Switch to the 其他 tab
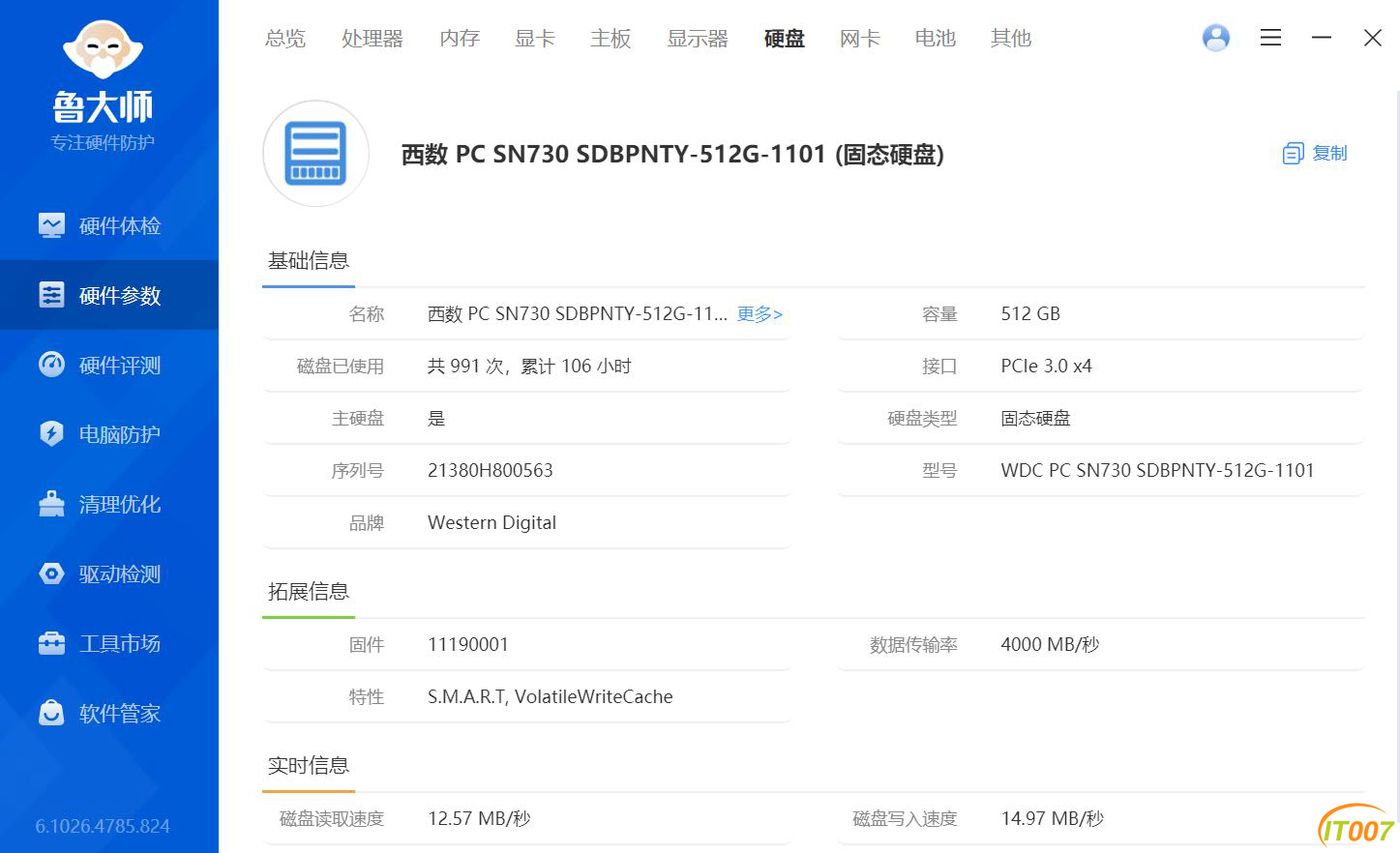 [x=1011, y=39]
